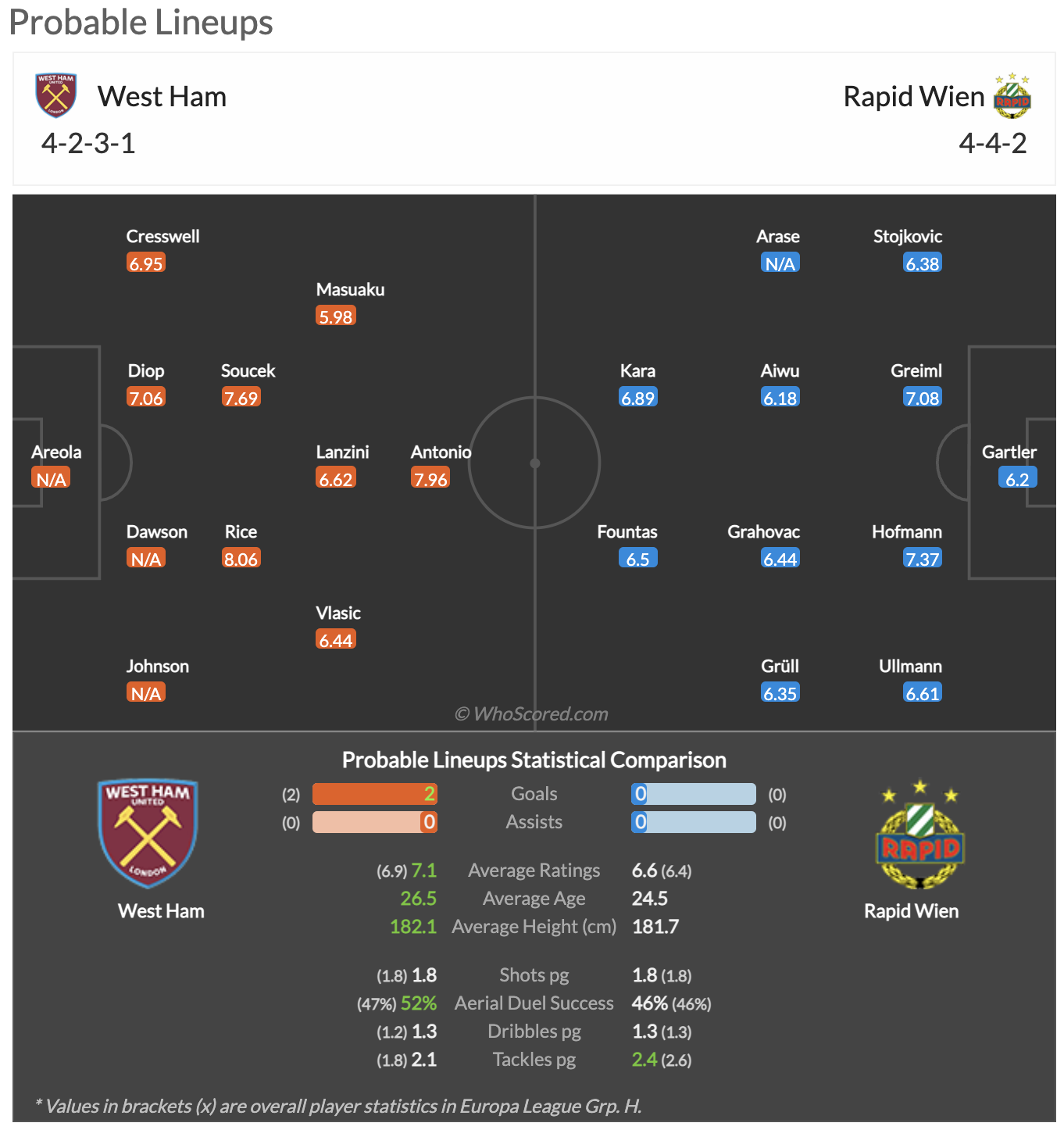Click West Ham's orange Goals bar
The width and height of the screenshot is (1064, 1130).
375,794
